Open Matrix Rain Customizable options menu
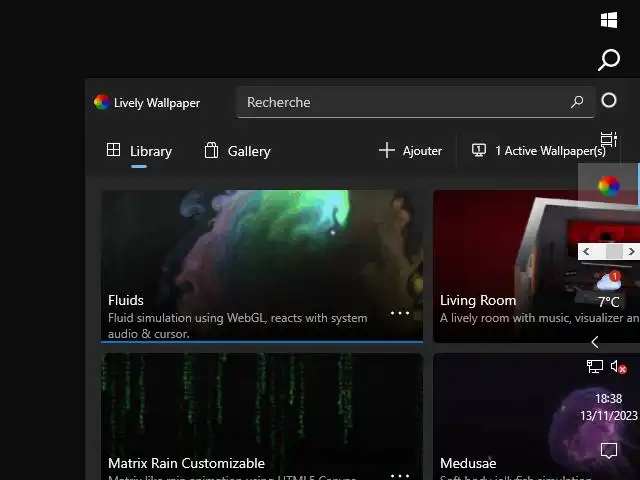The width and height of the screenshot is (640, 480). pyautogui.click(x=400, y=476)
